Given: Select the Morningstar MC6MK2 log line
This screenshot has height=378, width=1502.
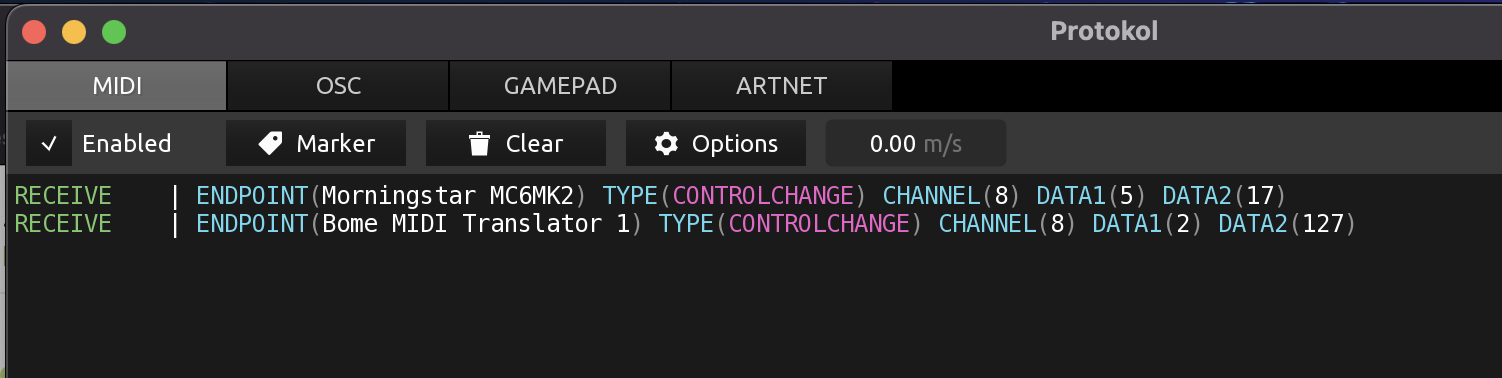Looking at the screenshot, I should coord(650,195).
